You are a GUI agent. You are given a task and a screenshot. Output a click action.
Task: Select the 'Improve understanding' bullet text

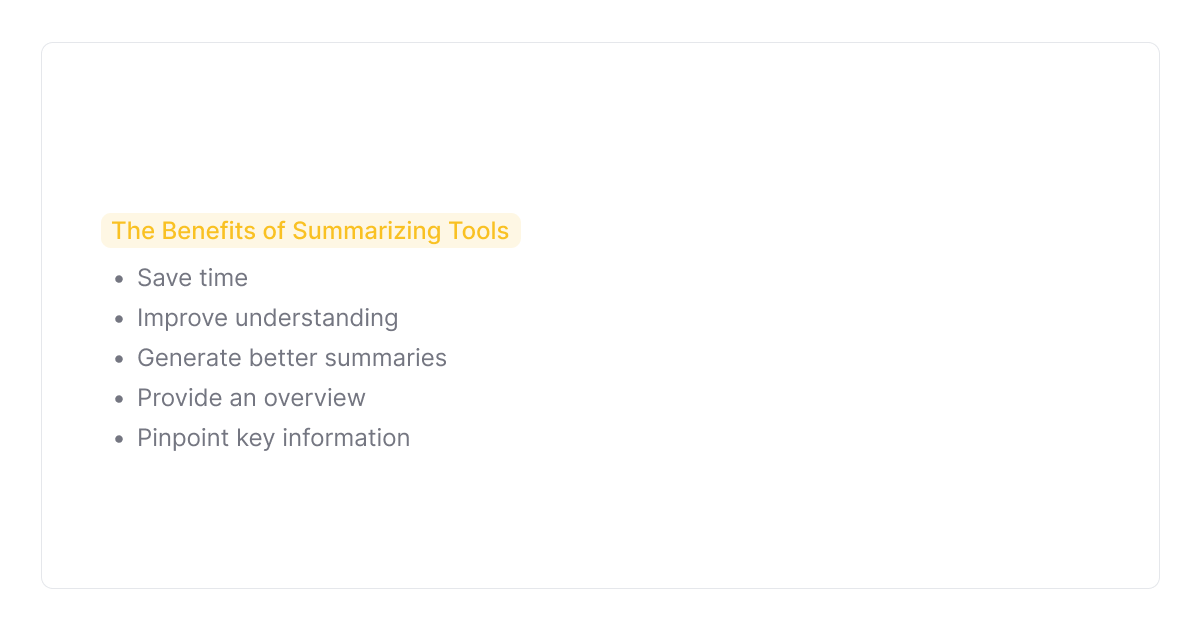pos(267,318)
